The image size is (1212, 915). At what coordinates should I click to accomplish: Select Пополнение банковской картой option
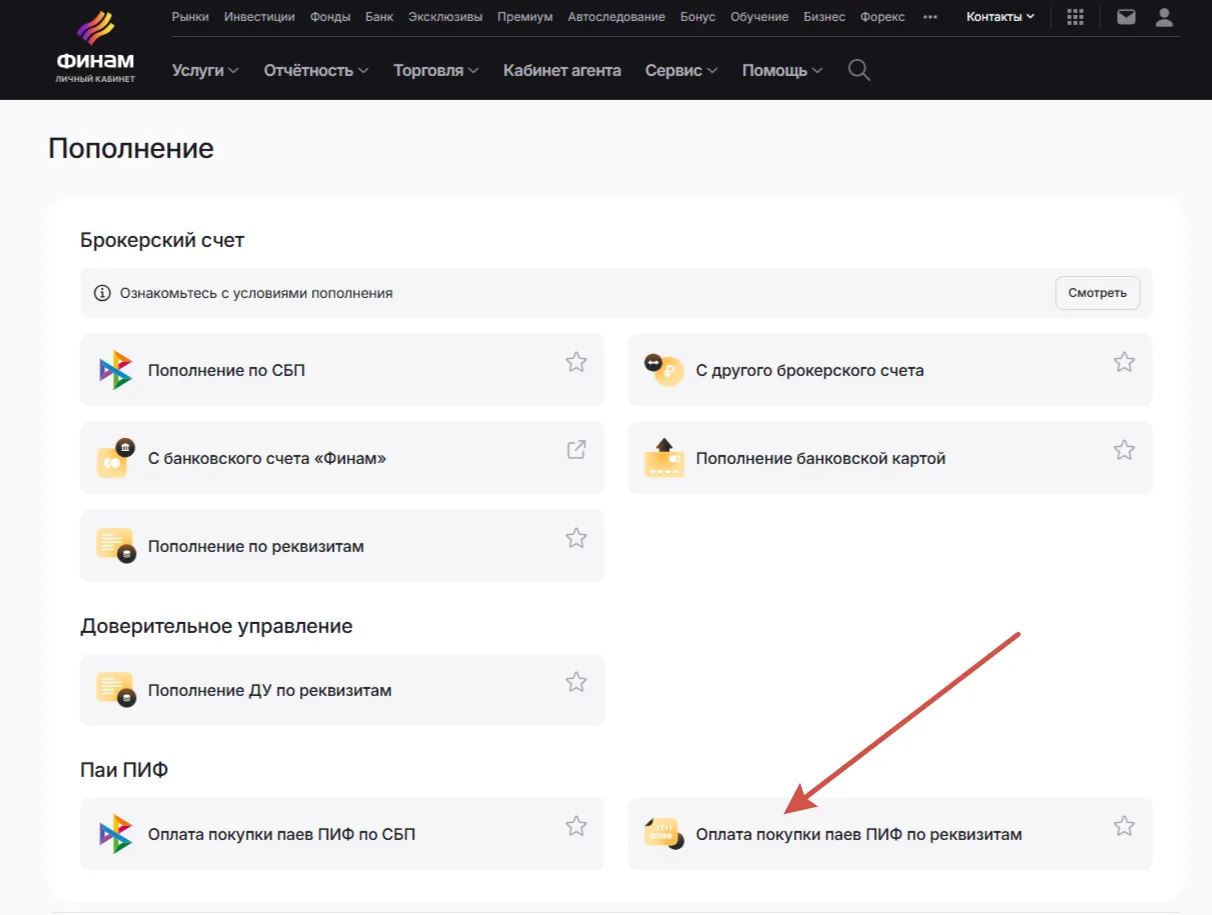[x=890, y=458]
